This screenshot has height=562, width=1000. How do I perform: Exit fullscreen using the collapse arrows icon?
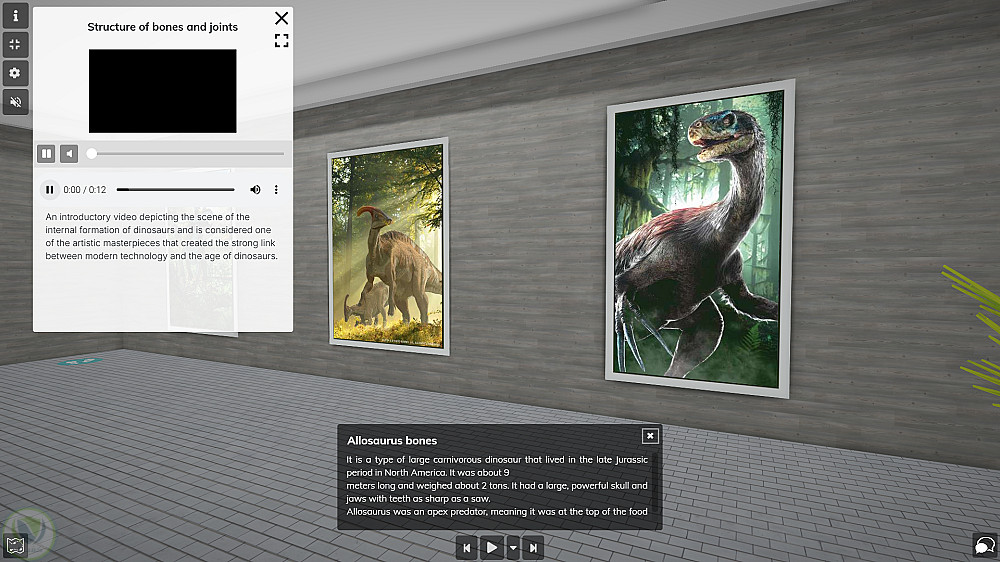click(15, 44)
